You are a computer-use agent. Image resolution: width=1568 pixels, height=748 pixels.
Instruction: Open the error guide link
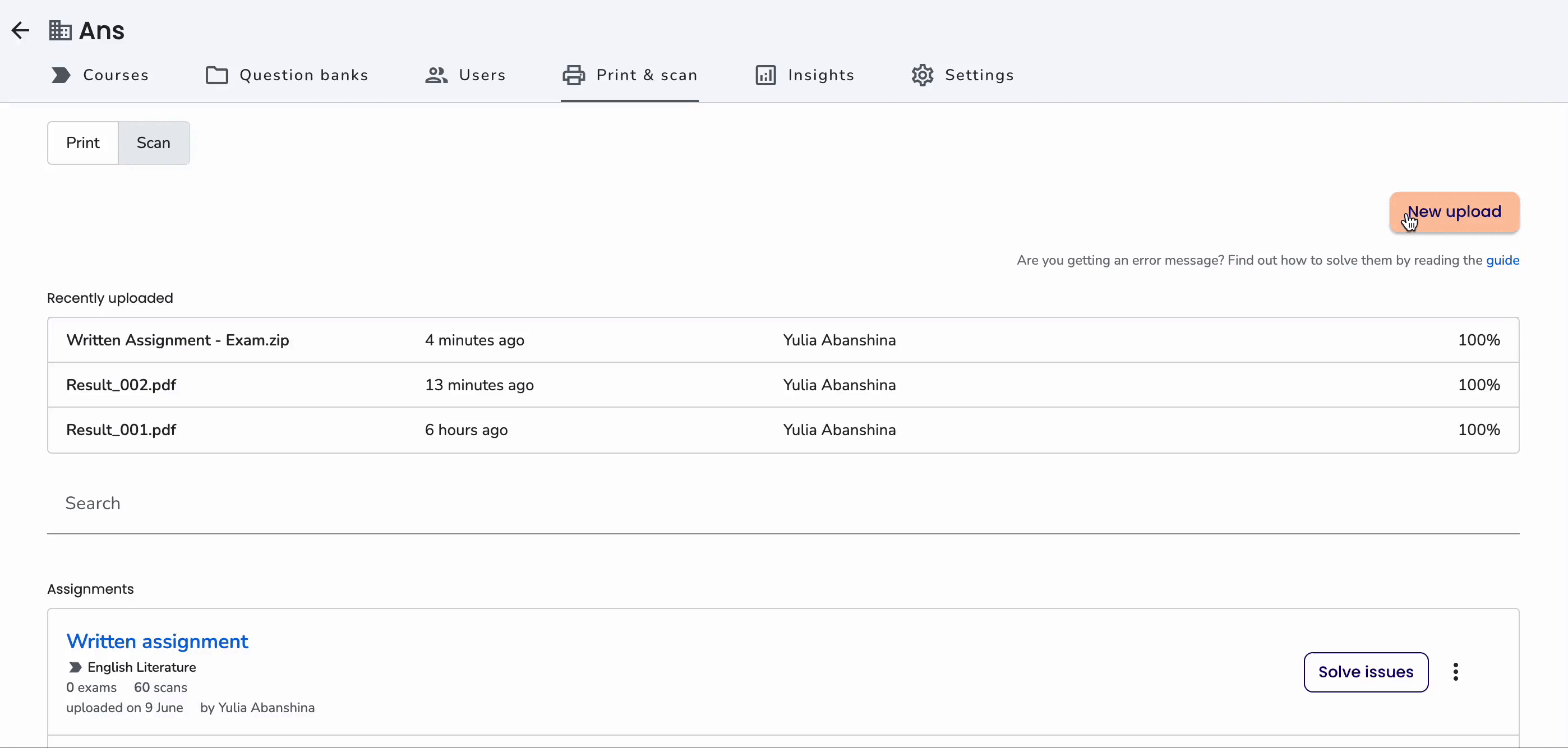point(1502,260)
